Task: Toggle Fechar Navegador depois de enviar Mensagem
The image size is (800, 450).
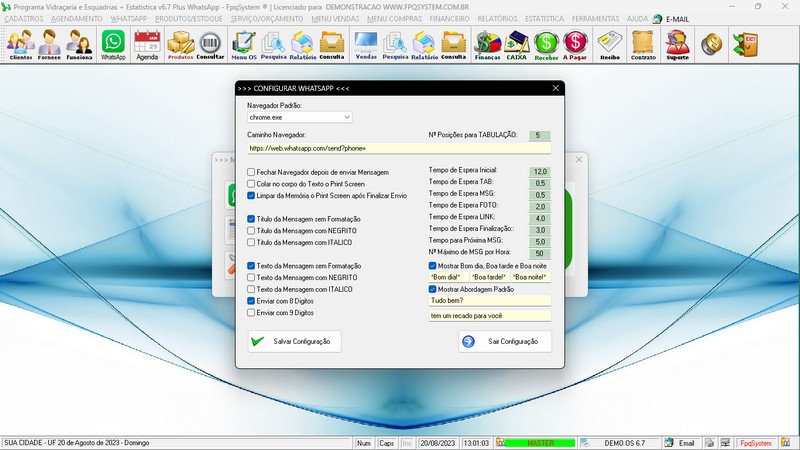Action: pos(251,172)
